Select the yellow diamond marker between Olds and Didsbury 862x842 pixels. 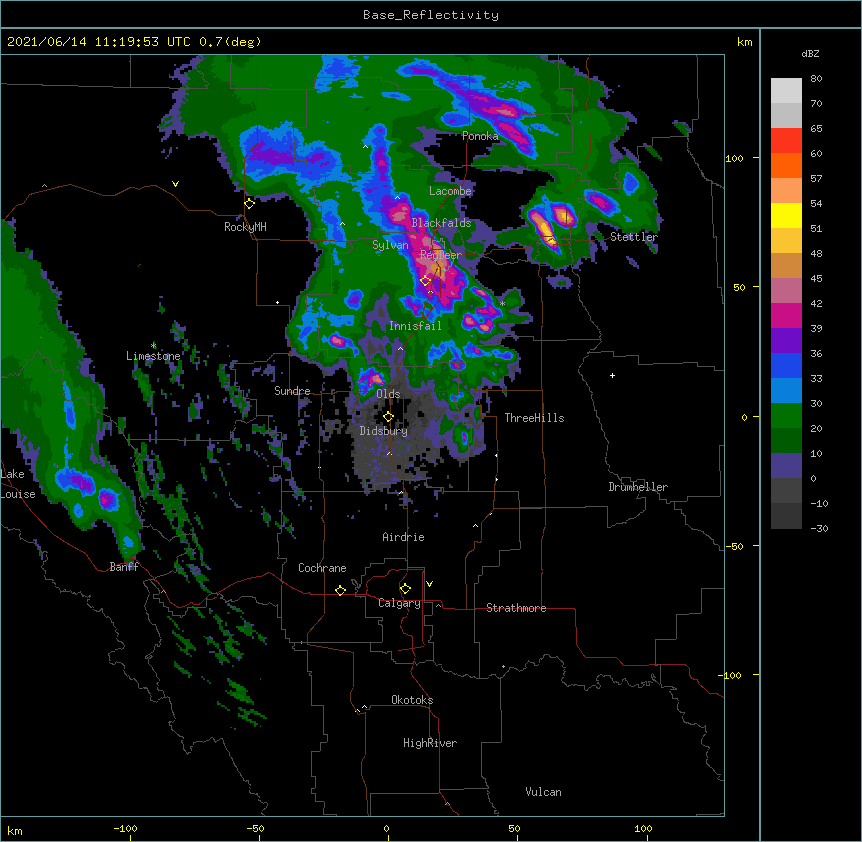[388, 417]
